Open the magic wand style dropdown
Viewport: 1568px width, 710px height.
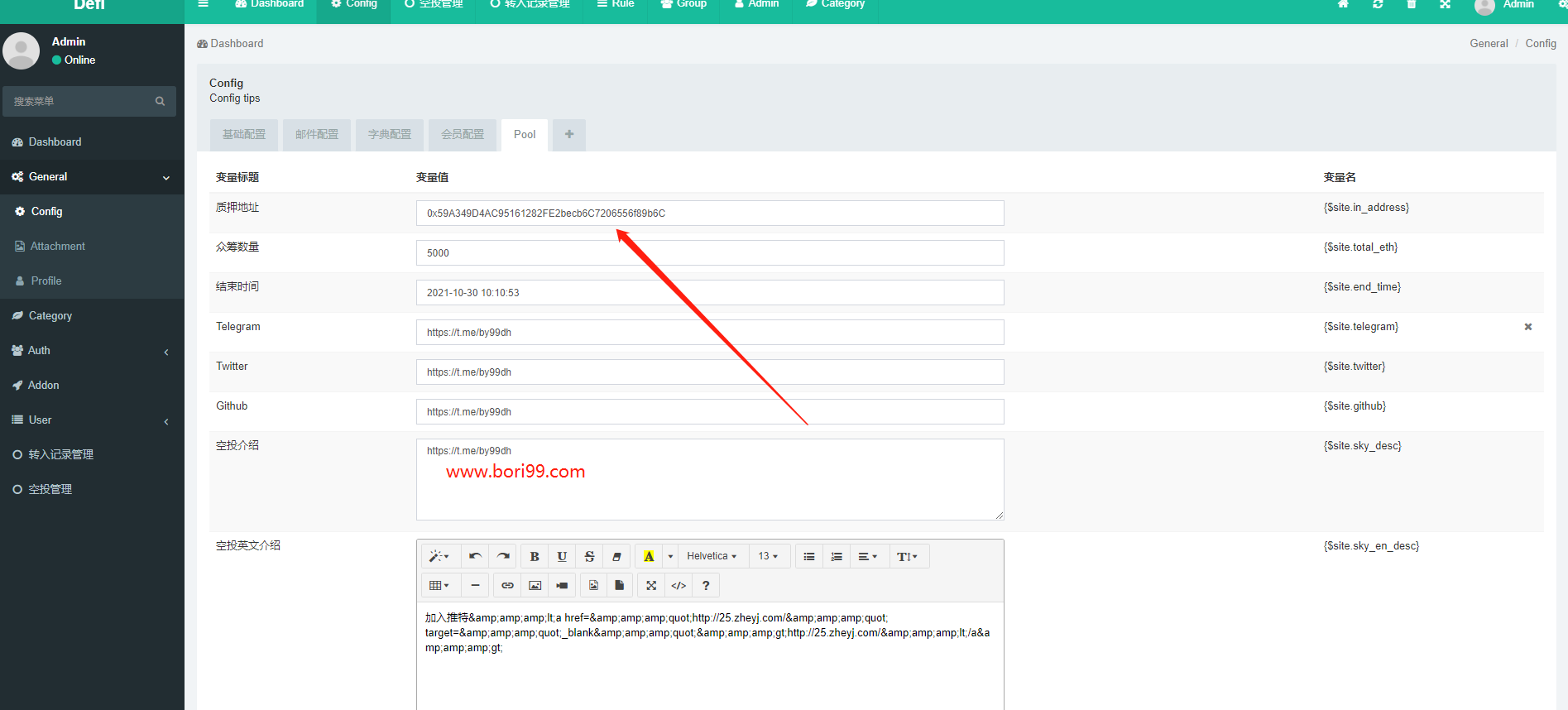439,556
